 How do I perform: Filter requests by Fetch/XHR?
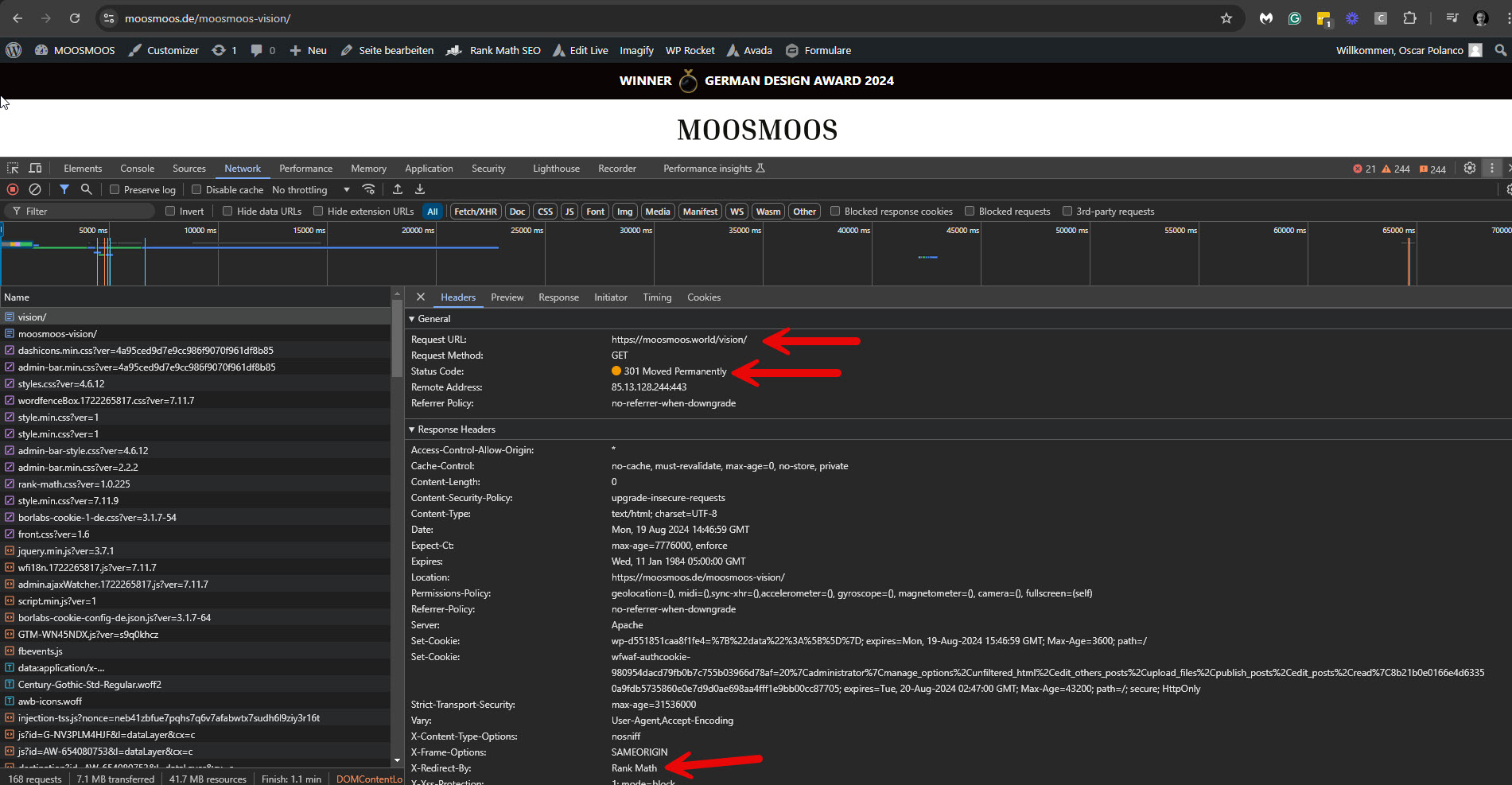[475, 212]
